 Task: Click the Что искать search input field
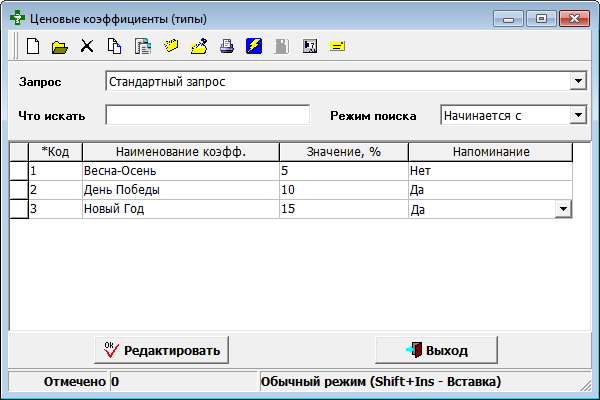pyautogui.click(x=207, y=115)
